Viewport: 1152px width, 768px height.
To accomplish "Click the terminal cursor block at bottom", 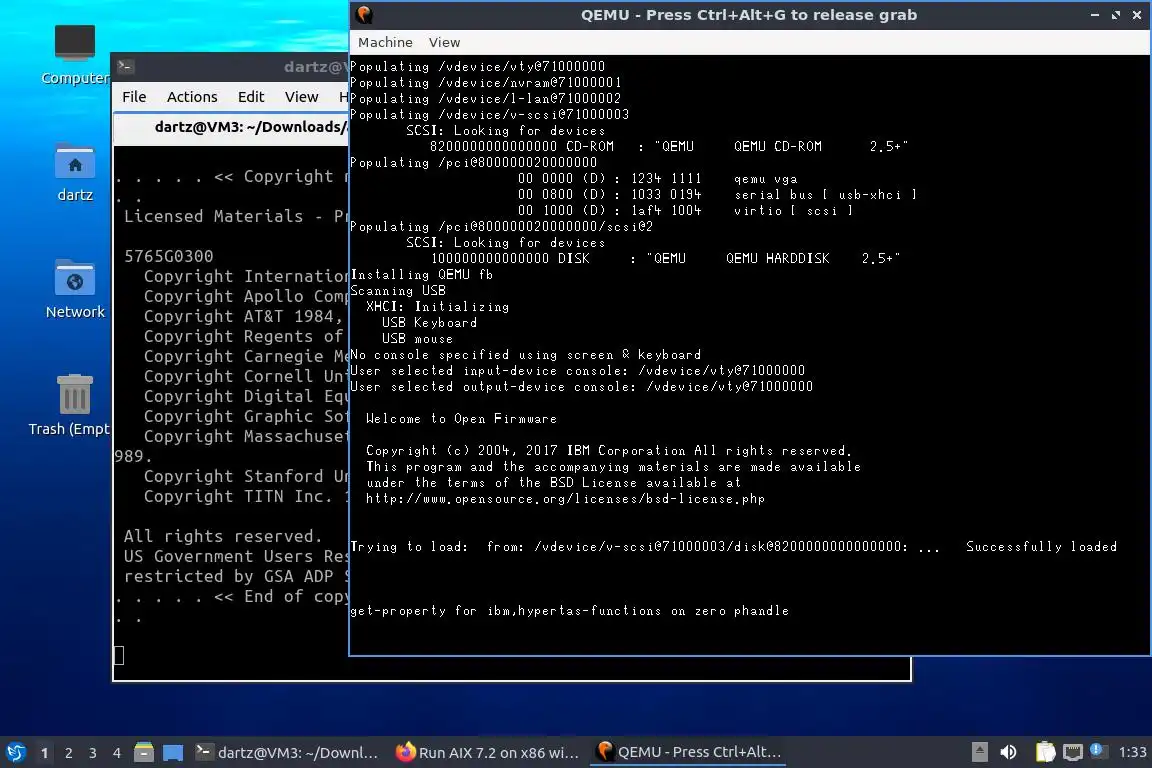I will coord(119,655).
